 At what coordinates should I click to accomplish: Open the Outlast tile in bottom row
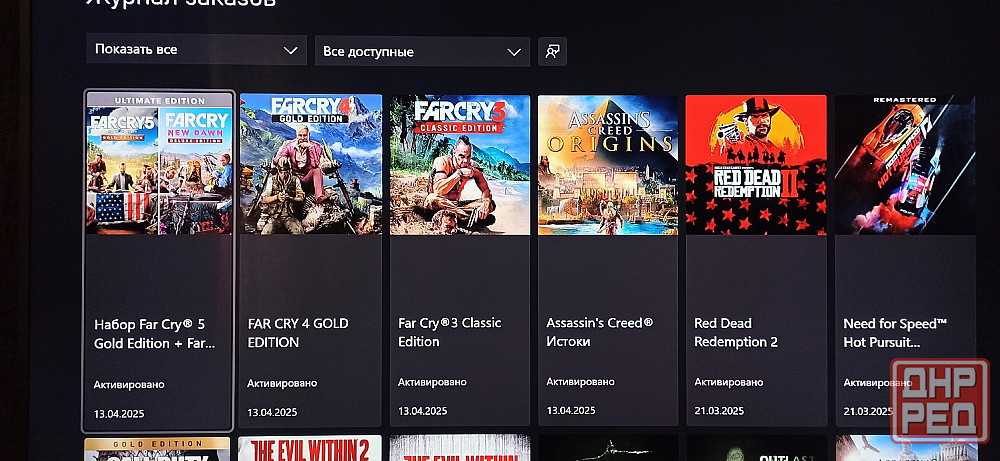[x=757, y=448]
